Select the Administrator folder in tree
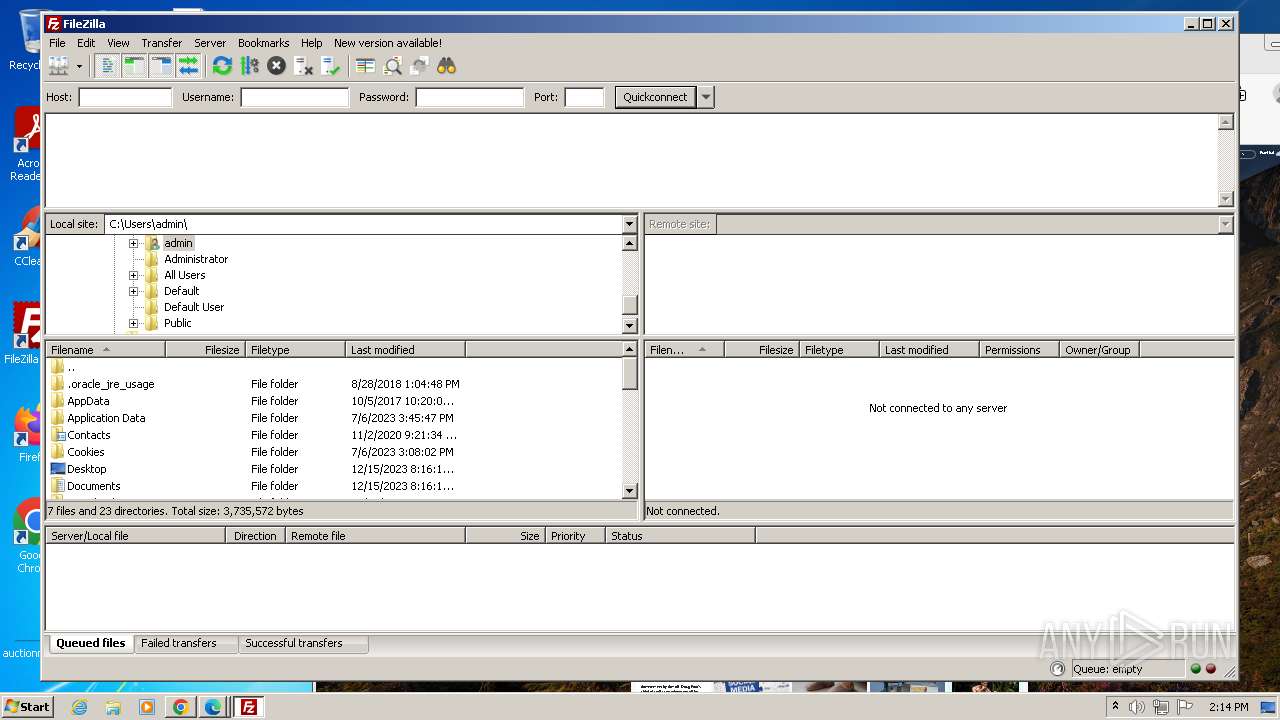Screen dimensions: 1280x720 coord(196,259)
